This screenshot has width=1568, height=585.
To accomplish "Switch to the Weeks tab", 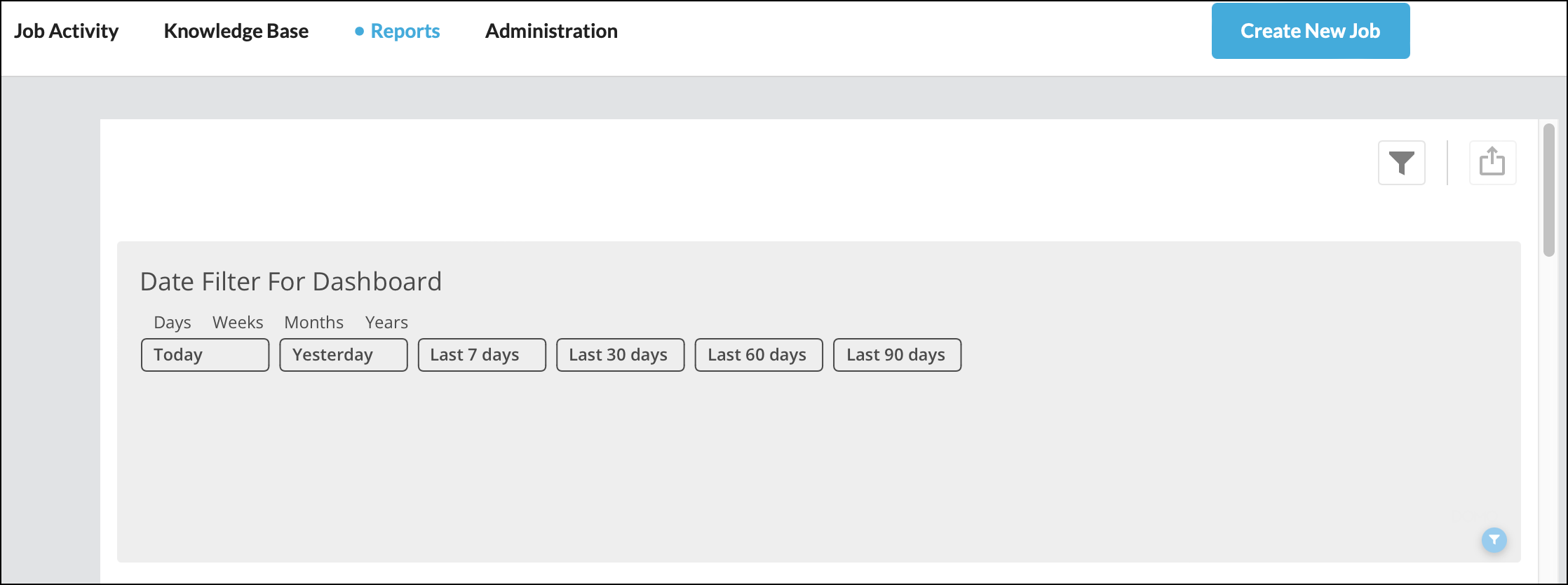I will click(238, 322).
